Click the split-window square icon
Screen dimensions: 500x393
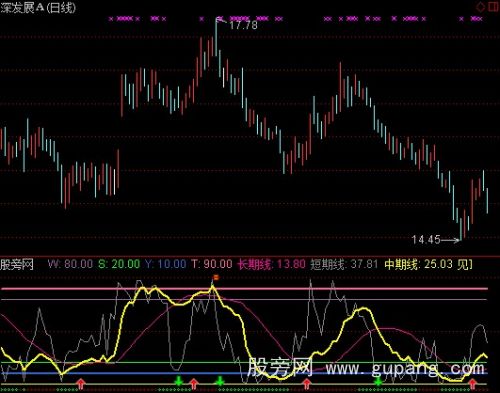[494, 7]
